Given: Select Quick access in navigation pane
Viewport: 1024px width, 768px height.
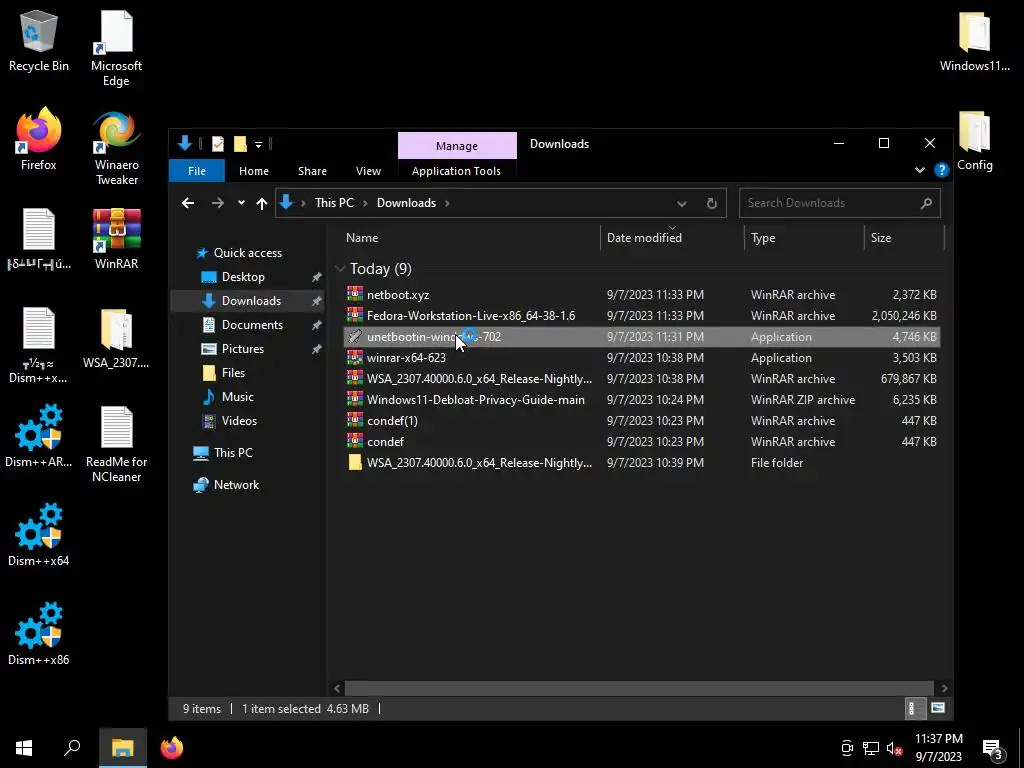Looking at the screenshot, I should point(247,253).
